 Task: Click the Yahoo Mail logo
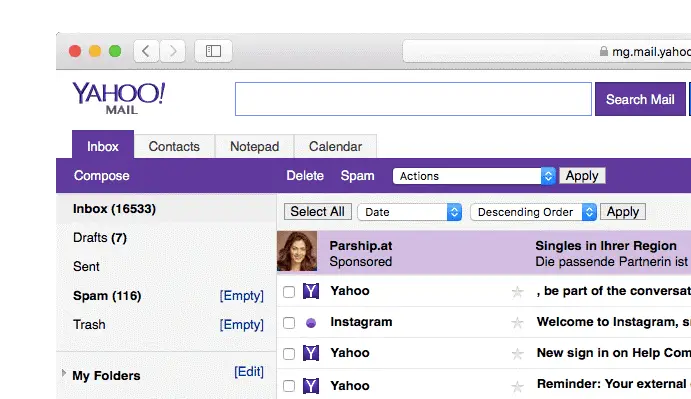point(119,98)
